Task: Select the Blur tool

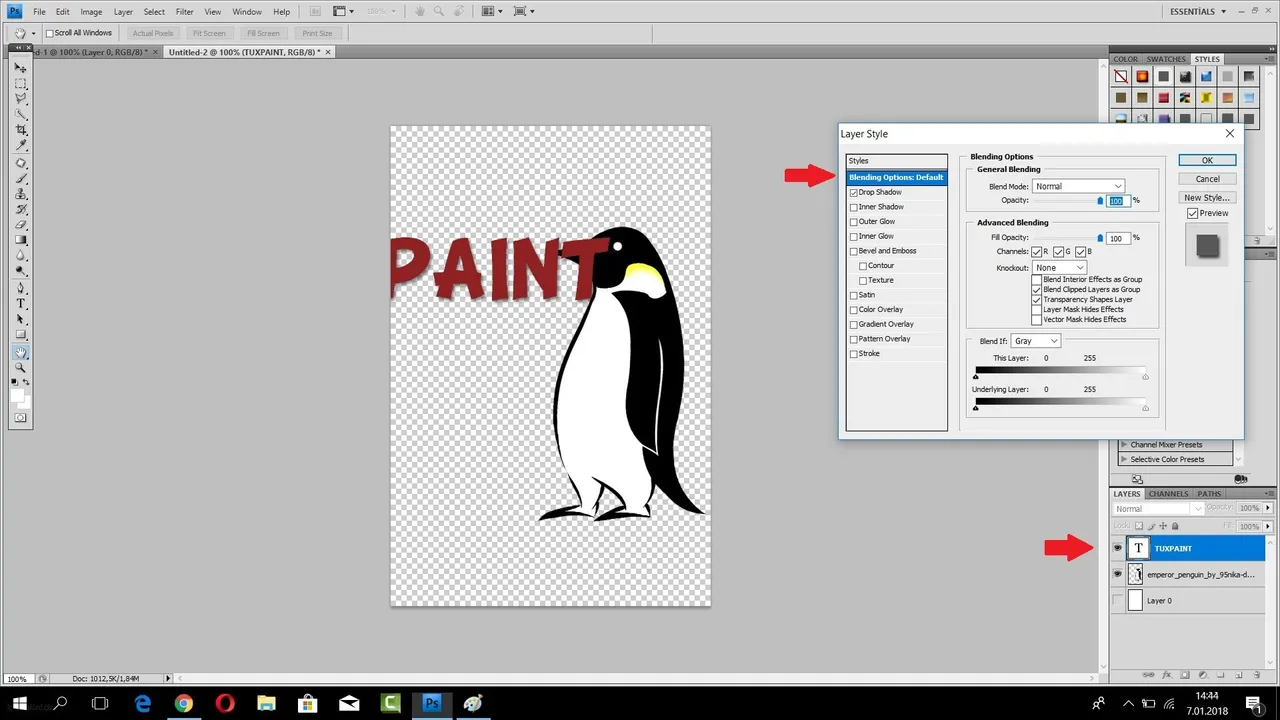Action: pyautogui.click(x=21, y=256)
